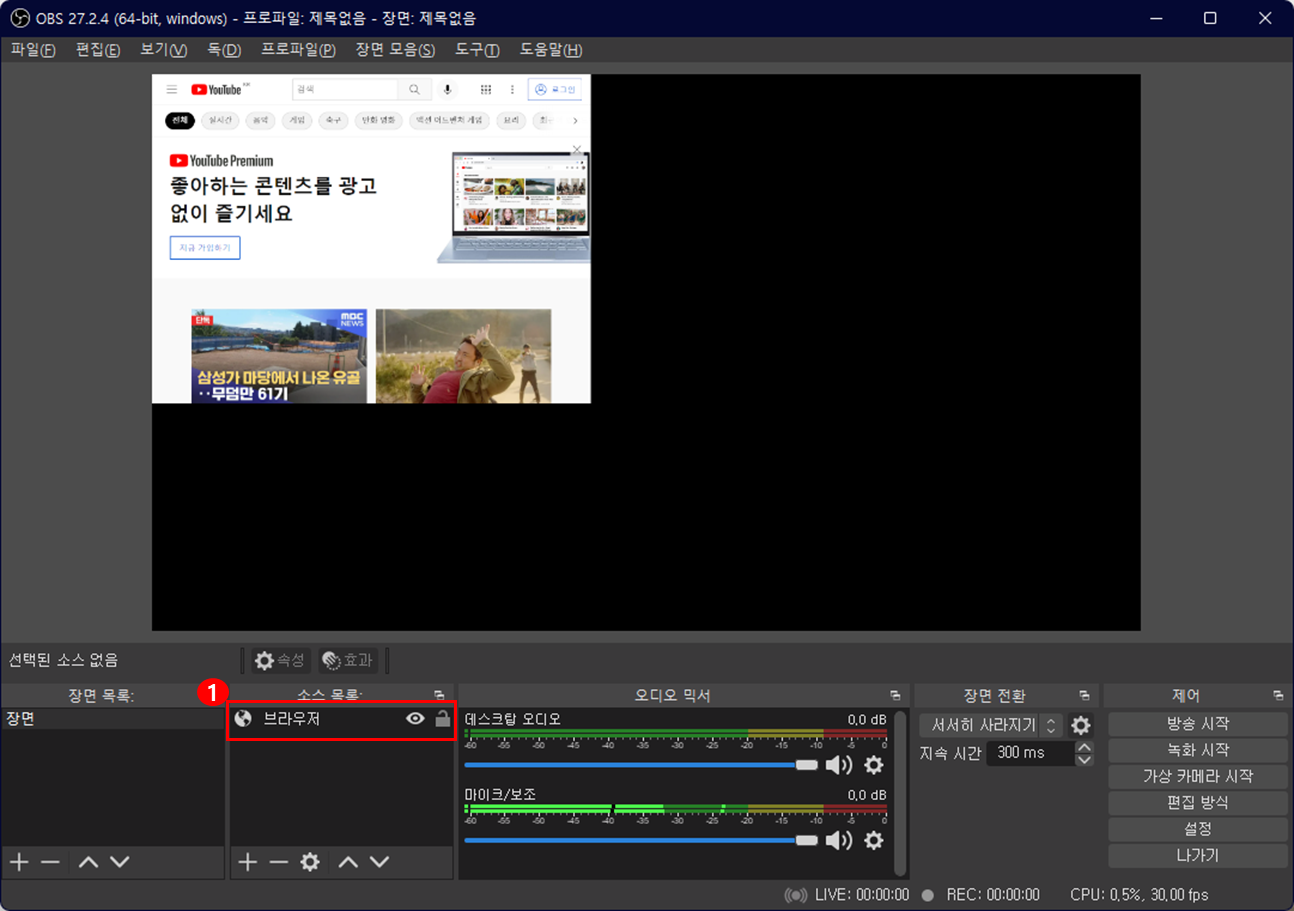The image size is (1294, 911).
Task: Move the scene up in 장면 목록
Action: tap(88, 862)
